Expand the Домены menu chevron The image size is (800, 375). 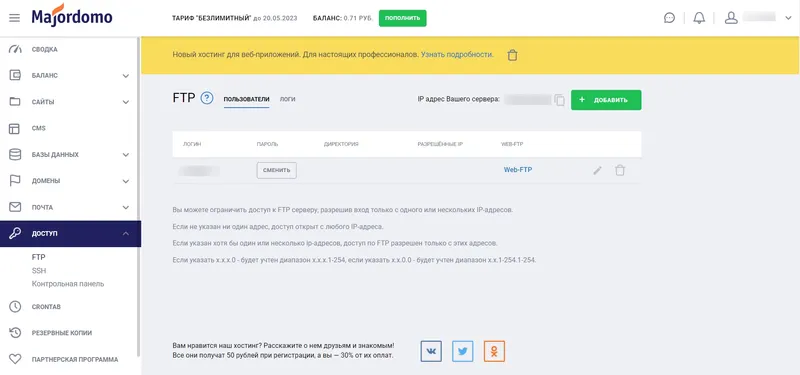click(x=126, y=181)
